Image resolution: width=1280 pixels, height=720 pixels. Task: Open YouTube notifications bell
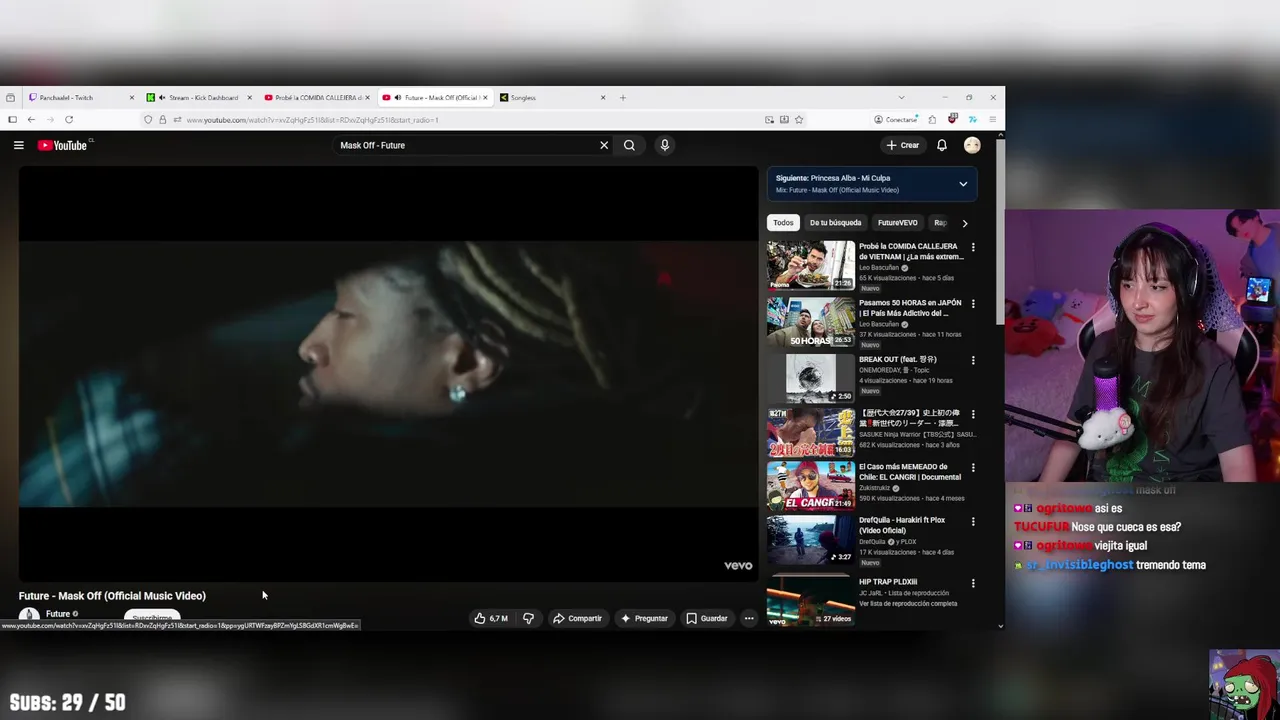tap(941, 145)
